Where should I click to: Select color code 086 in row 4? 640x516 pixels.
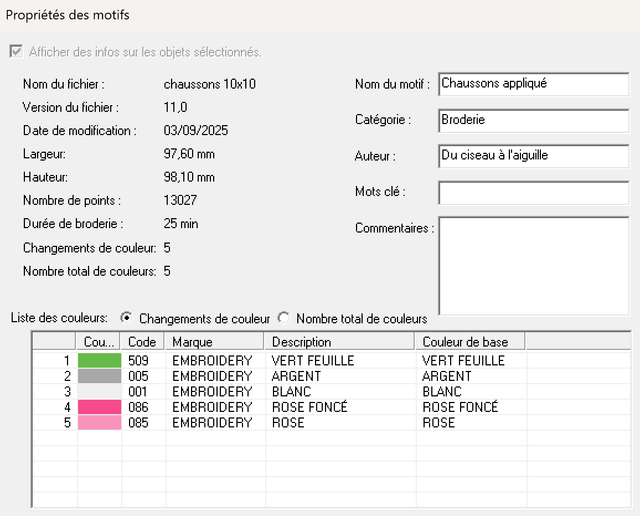tap(138, 408)
